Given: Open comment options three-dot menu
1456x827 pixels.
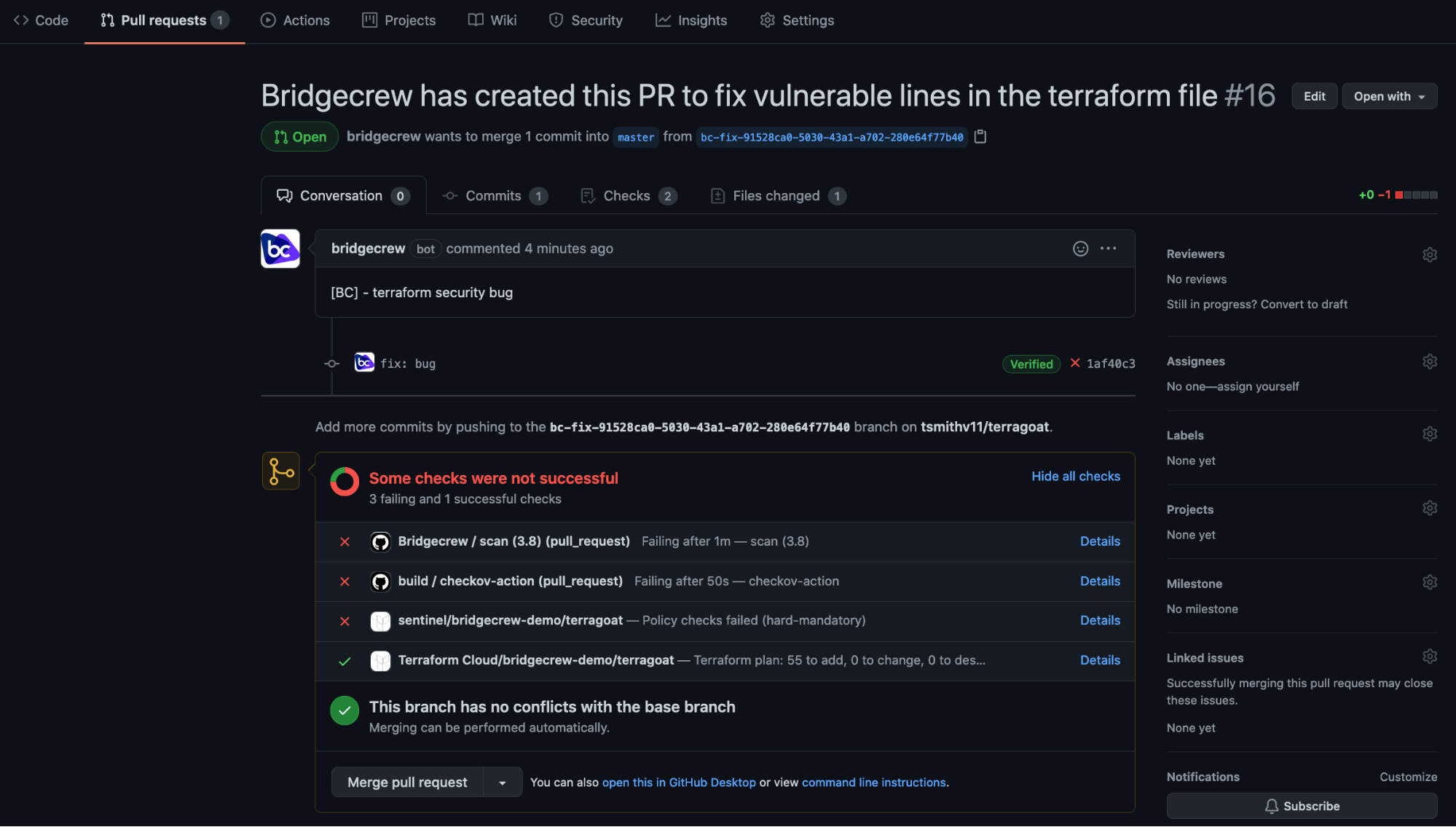Looking at the screenshot, I should 1108,248.
